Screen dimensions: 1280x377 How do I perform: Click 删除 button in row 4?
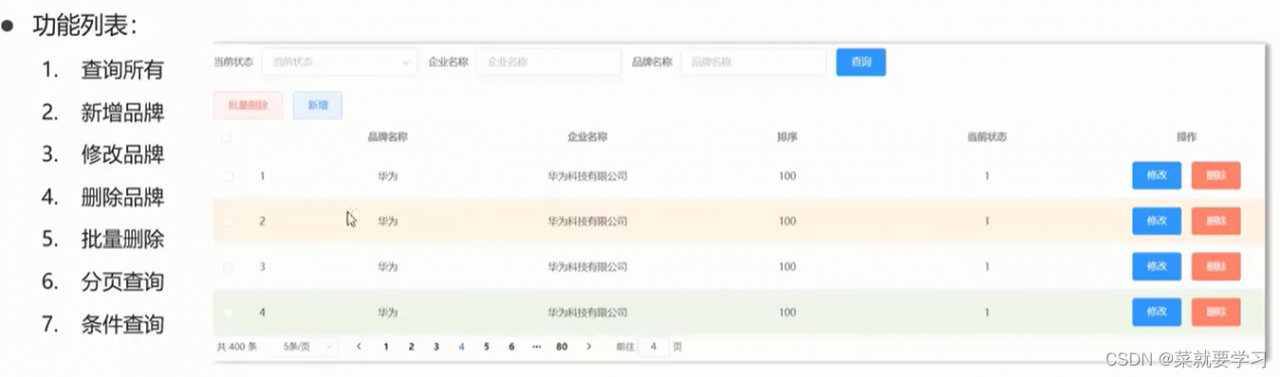(1216, 312)
